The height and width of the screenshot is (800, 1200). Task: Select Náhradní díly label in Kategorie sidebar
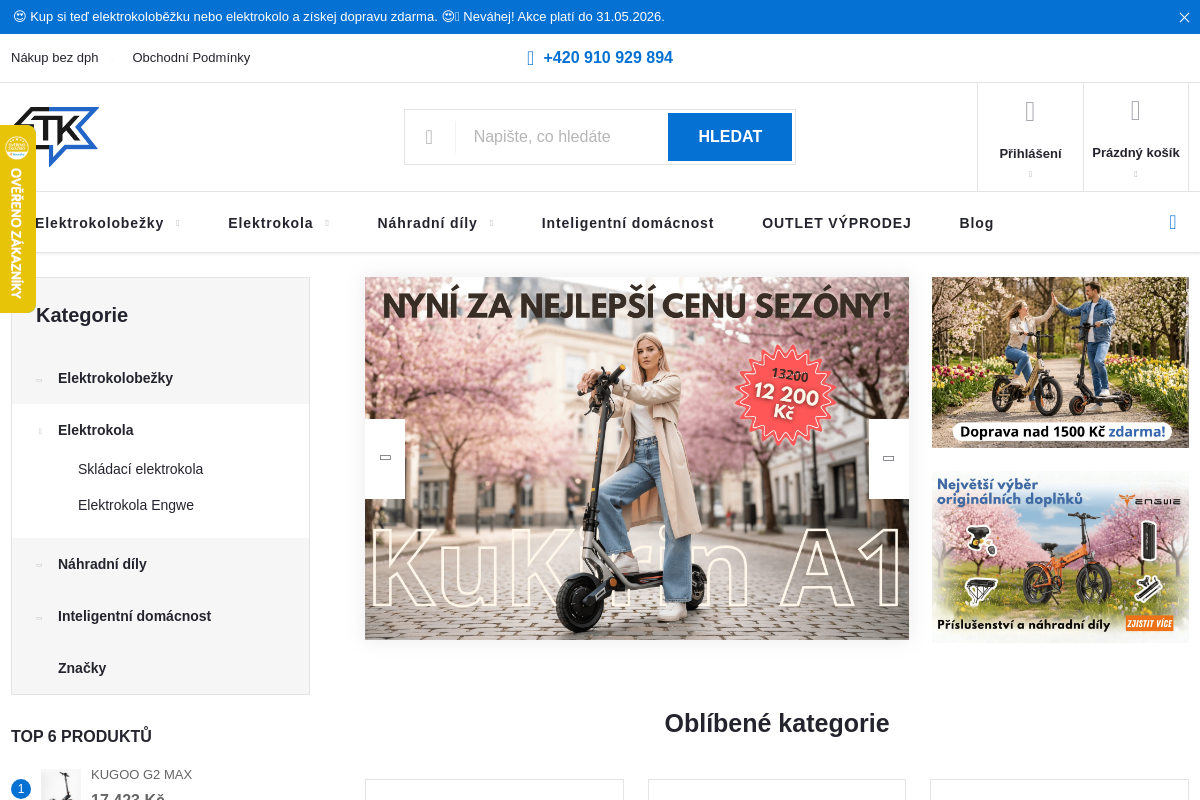click(x=102, y=564)
